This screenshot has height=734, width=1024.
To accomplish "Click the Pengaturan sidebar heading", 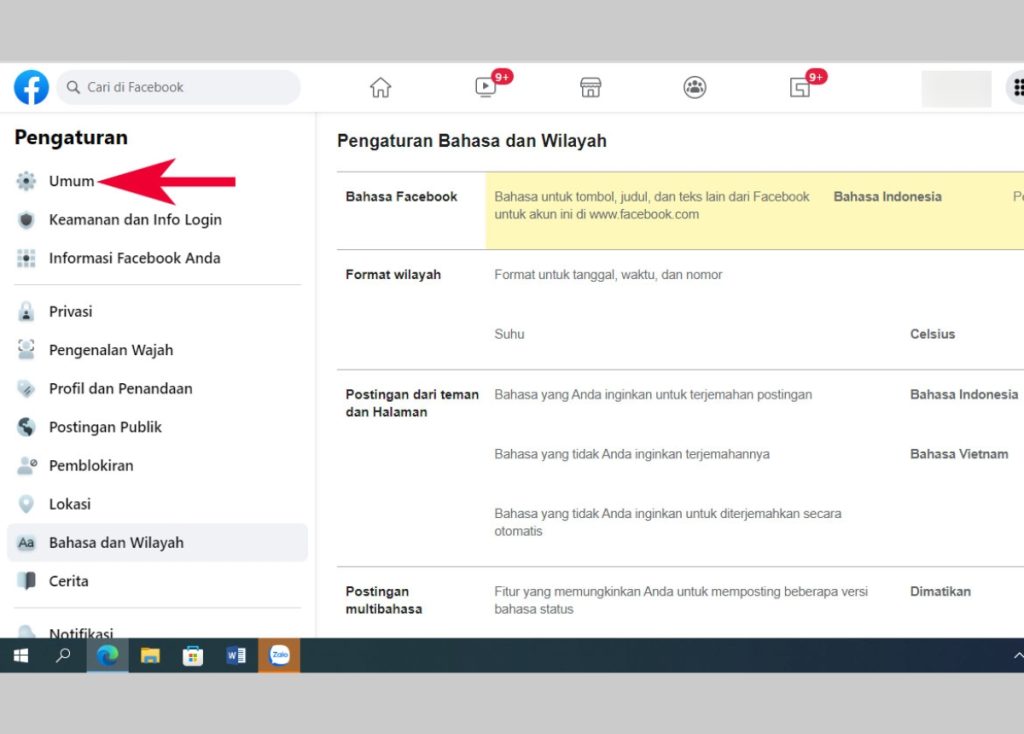I will [x=71, y=137].
